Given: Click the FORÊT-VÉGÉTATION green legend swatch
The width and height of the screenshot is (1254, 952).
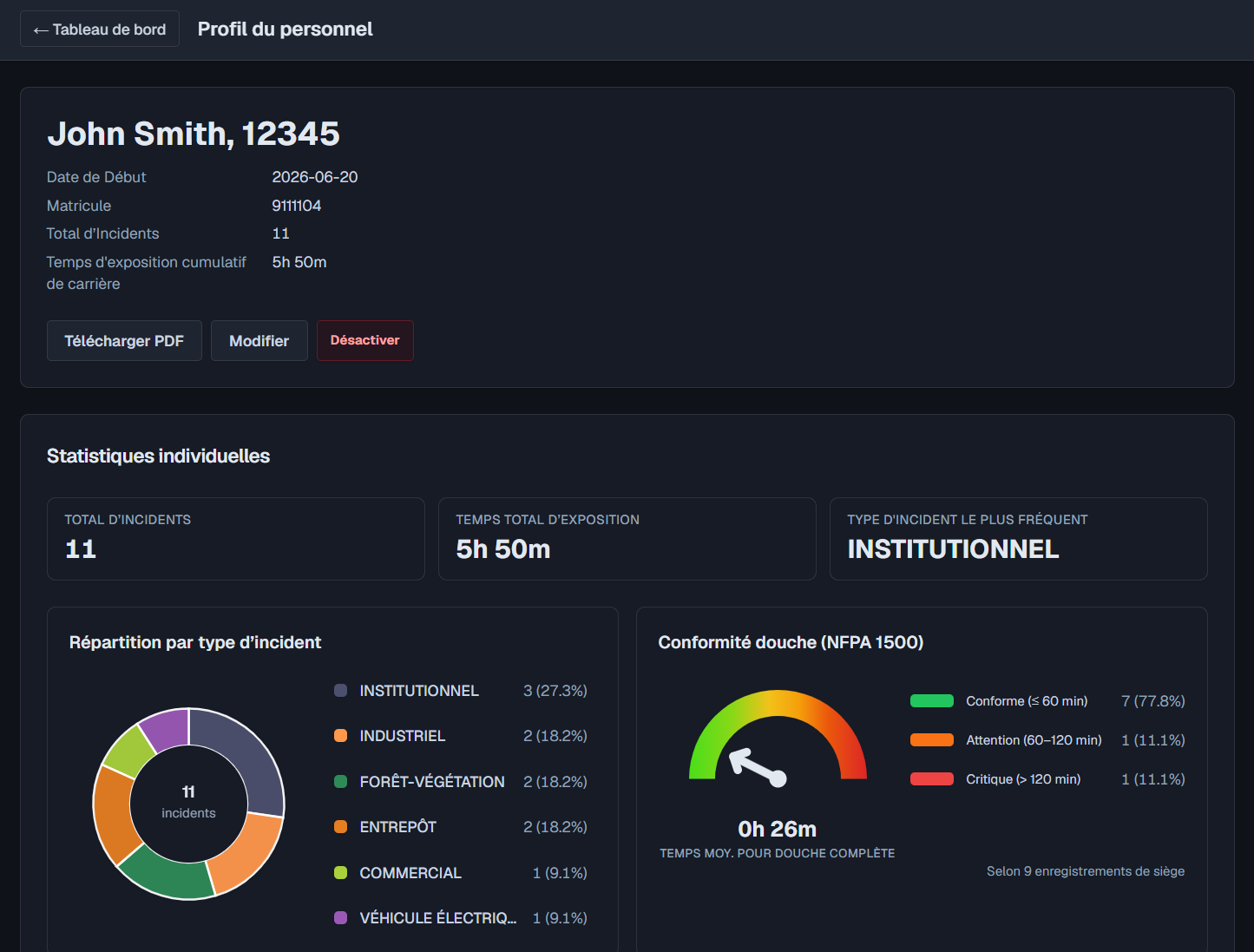Looking at the screenshot, I should (x=341, y=782).
